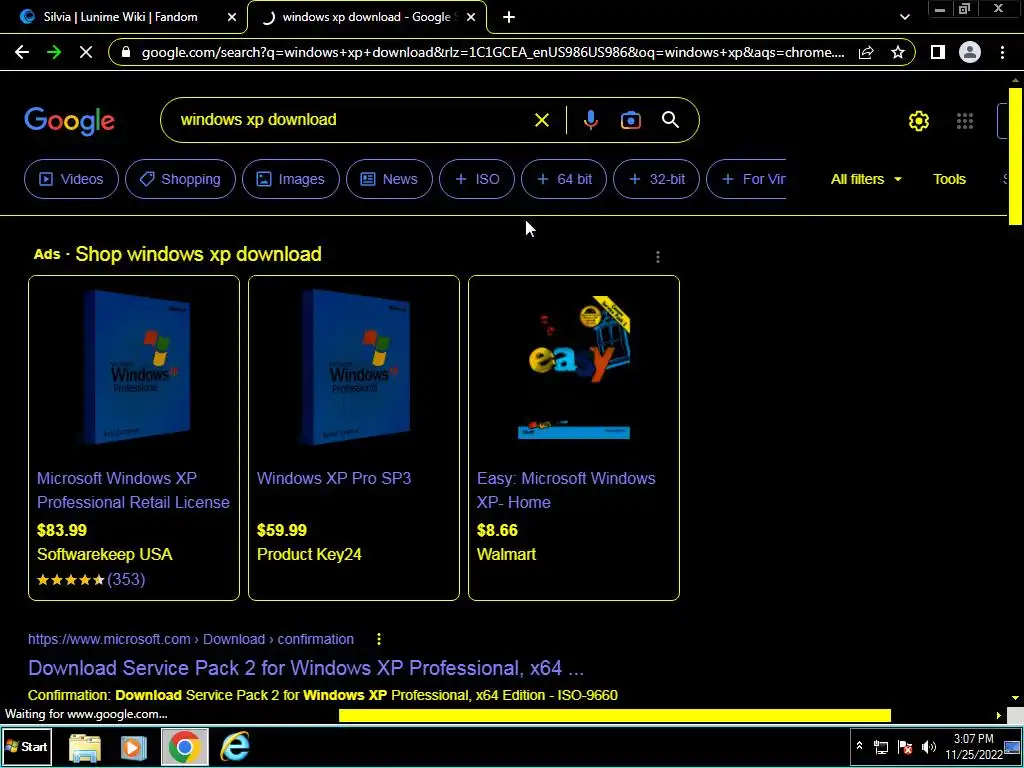Share this page via address bar icon
Screen dimensions: 1024x768
[866, 52]
